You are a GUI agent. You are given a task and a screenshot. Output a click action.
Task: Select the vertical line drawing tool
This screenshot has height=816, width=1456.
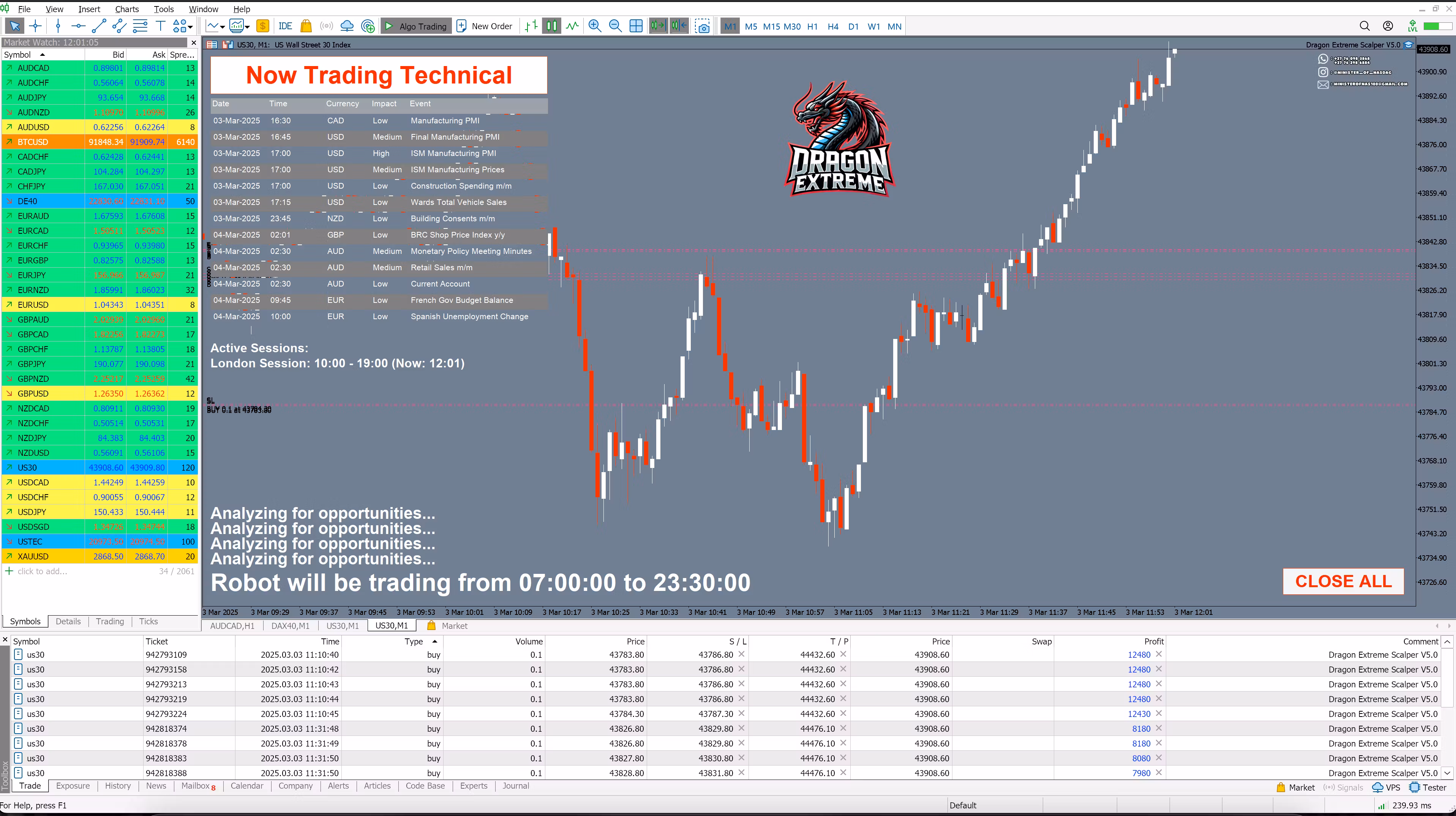pos(58,26)
